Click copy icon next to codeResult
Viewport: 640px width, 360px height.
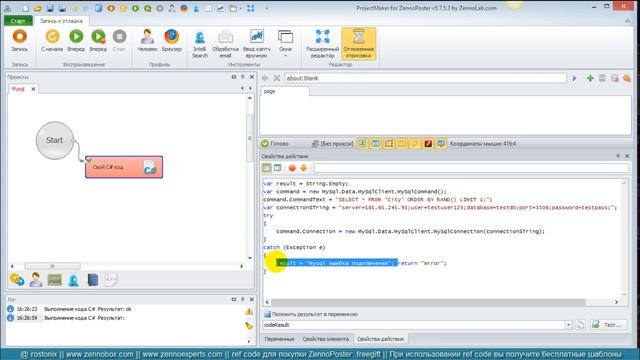click(580, 325)
